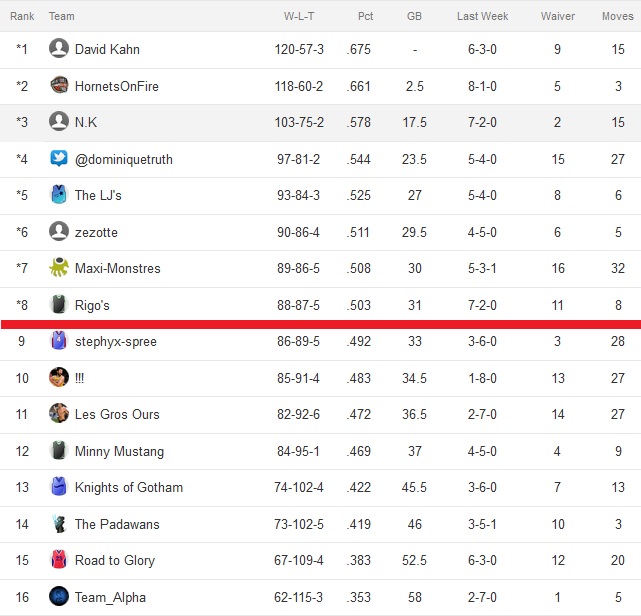The height and width of the screenshot is (616, 641).
Task: Click the Twitter bird icon for @dominiquetruth
Action: [59, 158]
